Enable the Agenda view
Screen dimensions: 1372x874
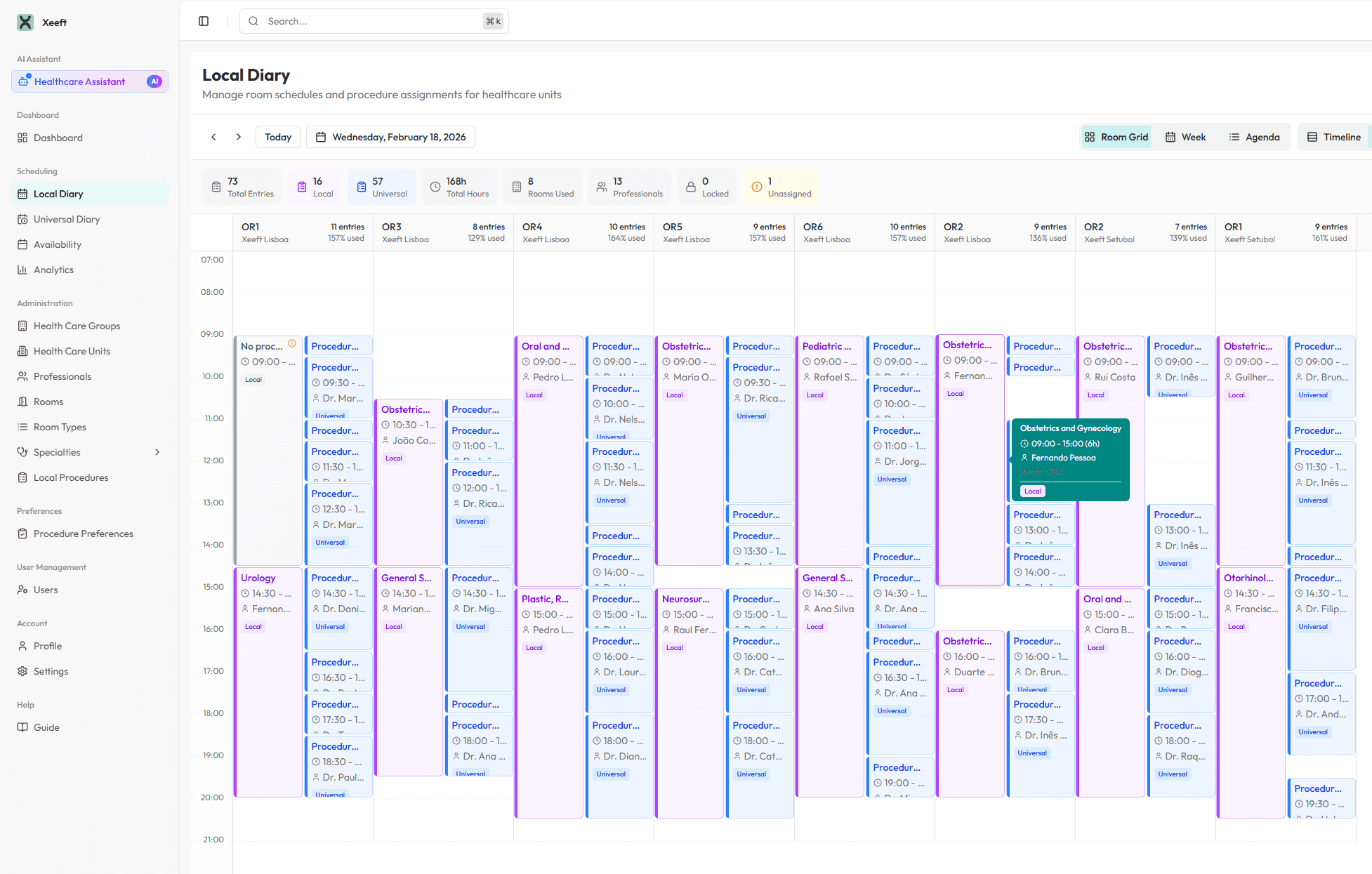[x=1255, y=137]
